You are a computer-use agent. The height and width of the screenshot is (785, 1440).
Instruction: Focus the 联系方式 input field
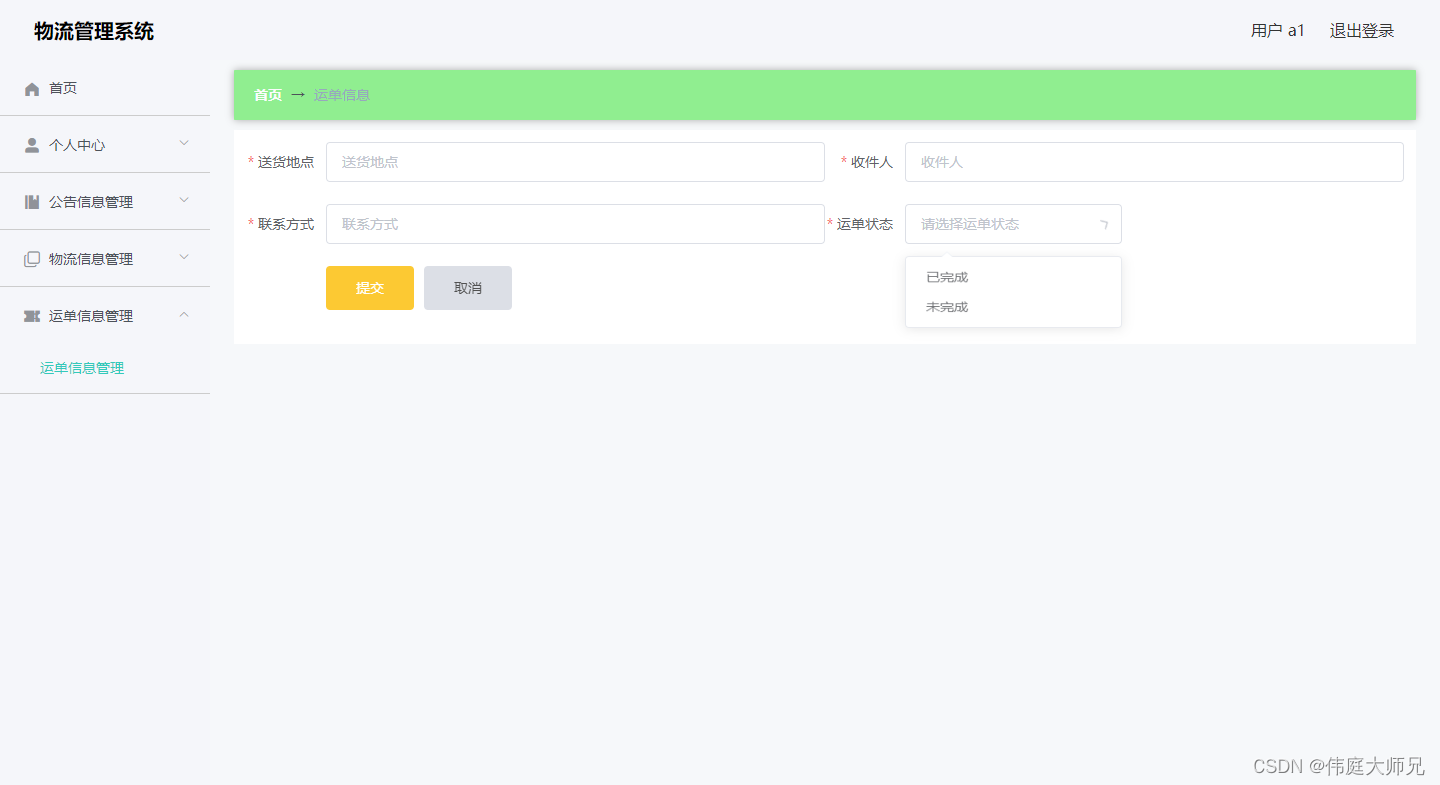[575, 224]
